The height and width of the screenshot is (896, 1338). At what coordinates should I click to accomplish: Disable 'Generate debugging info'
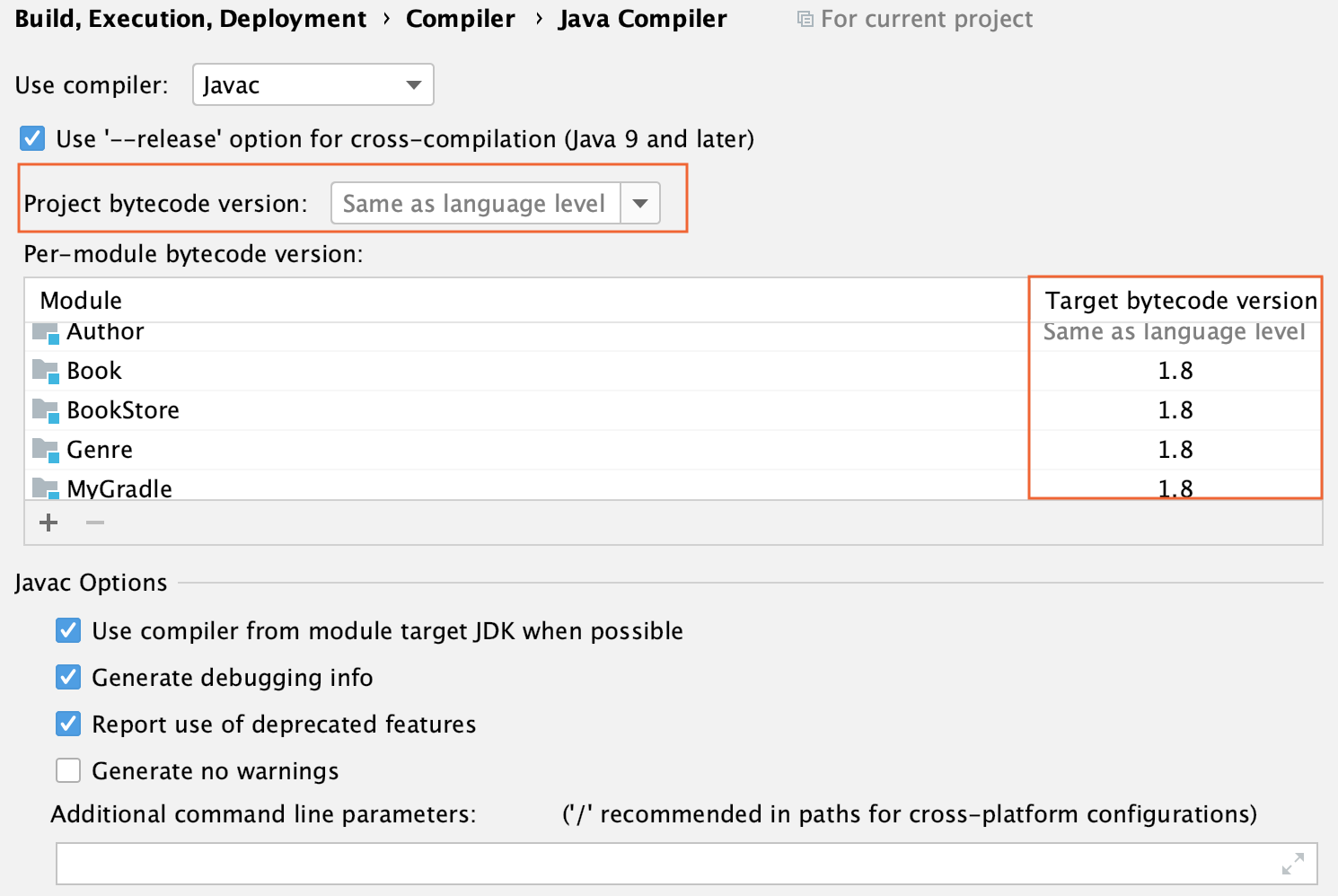(68, 677)
